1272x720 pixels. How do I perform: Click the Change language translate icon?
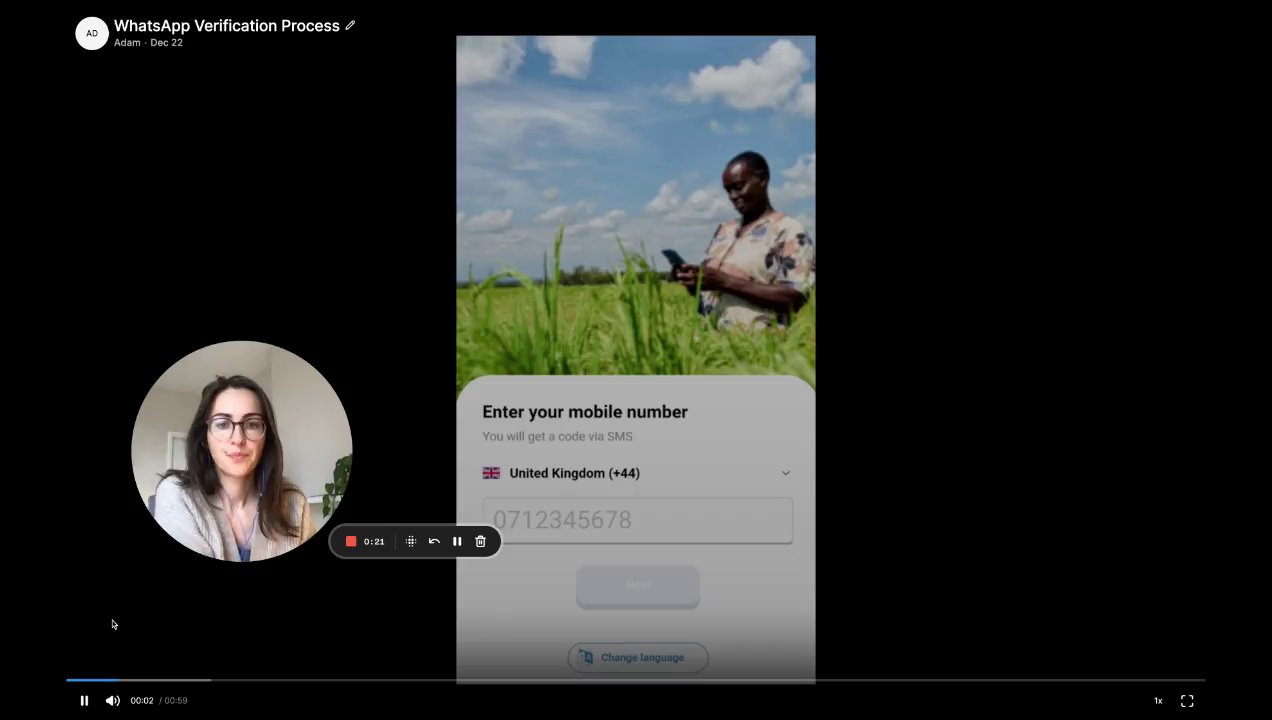pyautogui.click(x=585, y=657)
